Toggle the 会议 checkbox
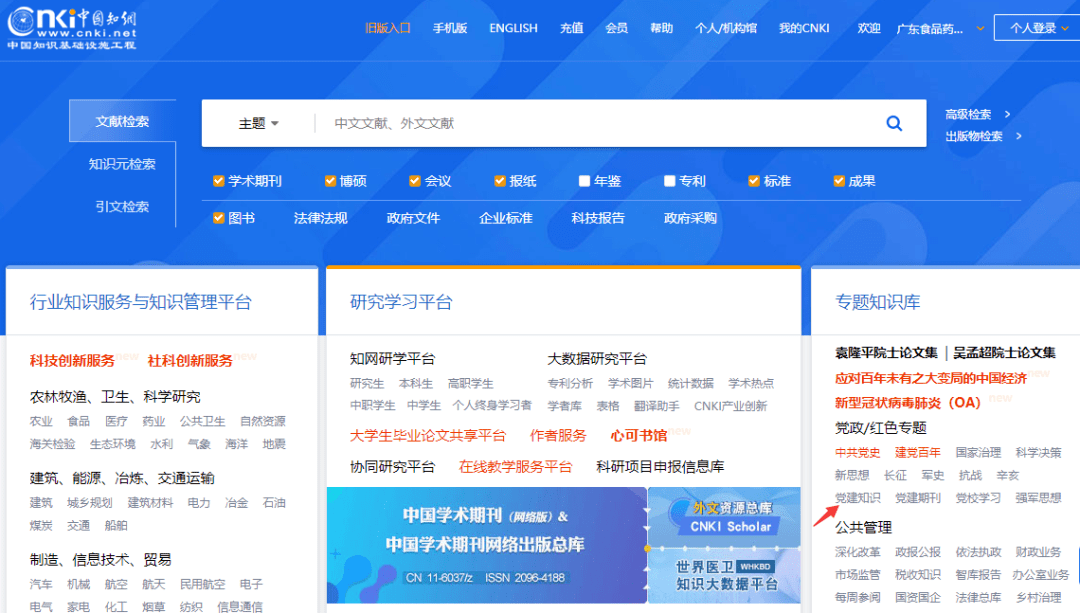 click(415, 181)
